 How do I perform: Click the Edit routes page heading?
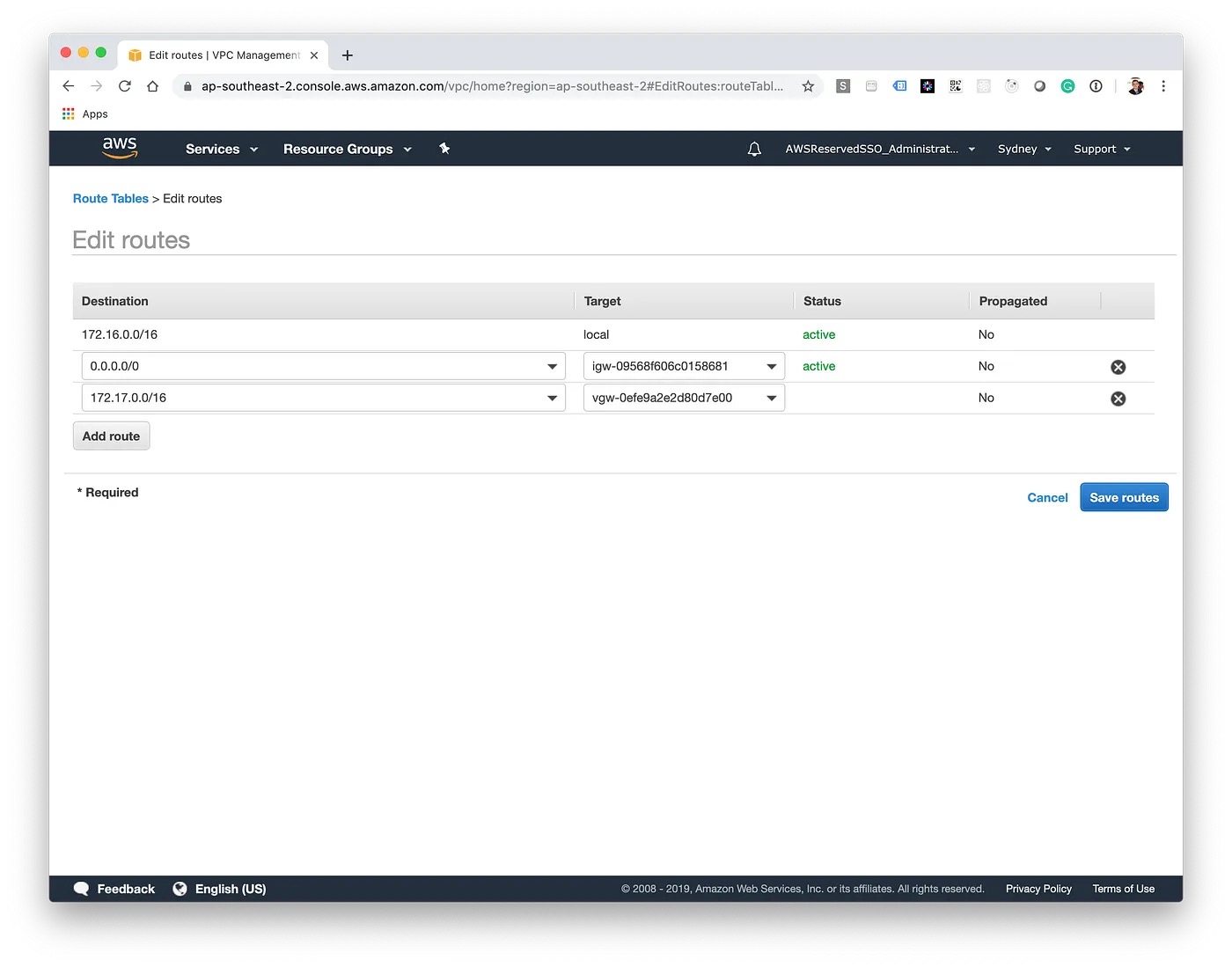pyautogui.click(x=131, y=240)
